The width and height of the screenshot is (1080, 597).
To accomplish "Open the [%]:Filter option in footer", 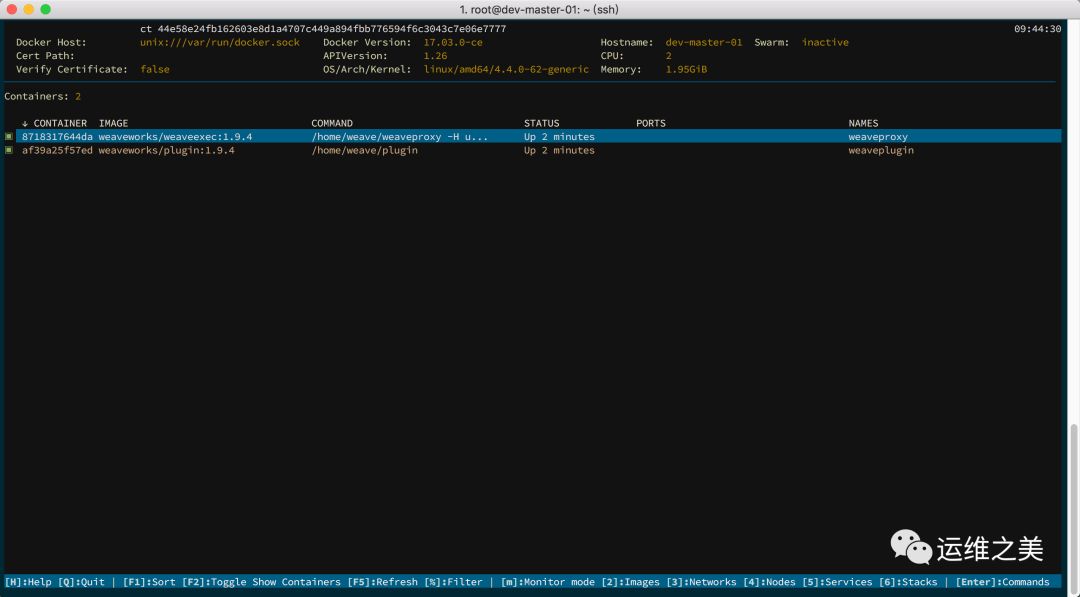I will [453, 582].
